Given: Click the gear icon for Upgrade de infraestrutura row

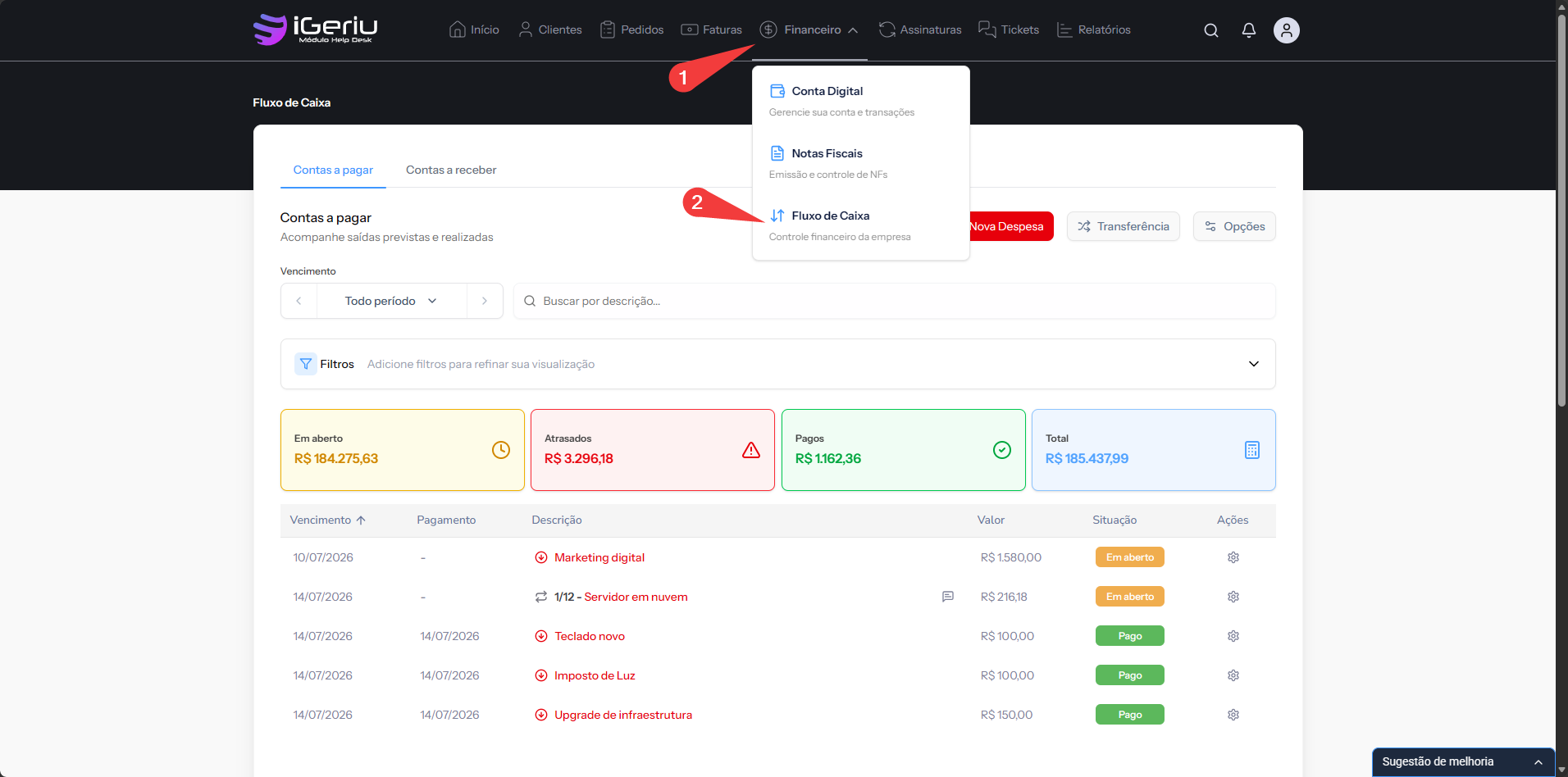Looking at the screenshot, I should [1233, 715].
